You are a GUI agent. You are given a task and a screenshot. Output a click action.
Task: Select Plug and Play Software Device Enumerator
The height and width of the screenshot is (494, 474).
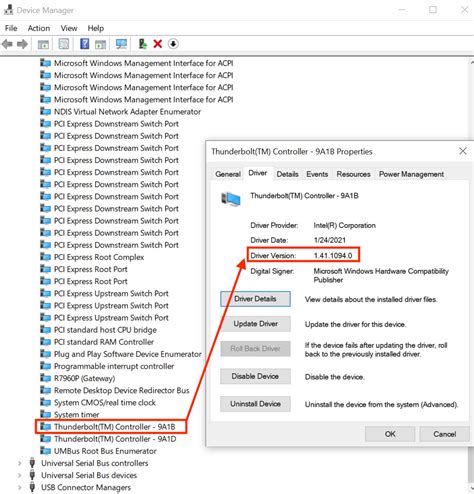click(128, 354)
